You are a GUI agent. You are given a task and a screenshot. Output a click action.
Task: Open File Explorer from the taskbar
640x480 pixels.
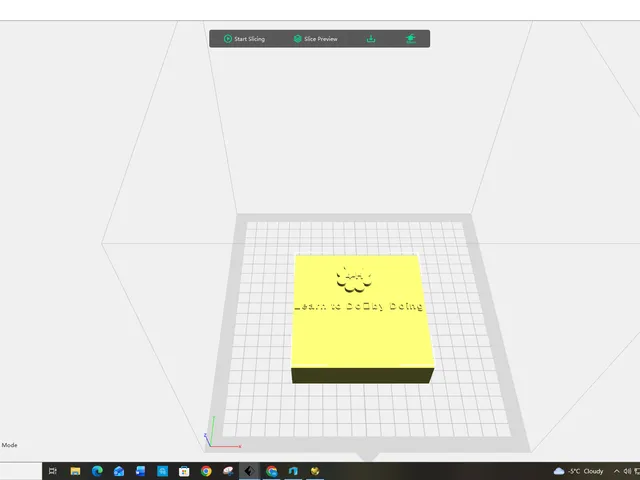pyautogui.click(x=75, y=471)
